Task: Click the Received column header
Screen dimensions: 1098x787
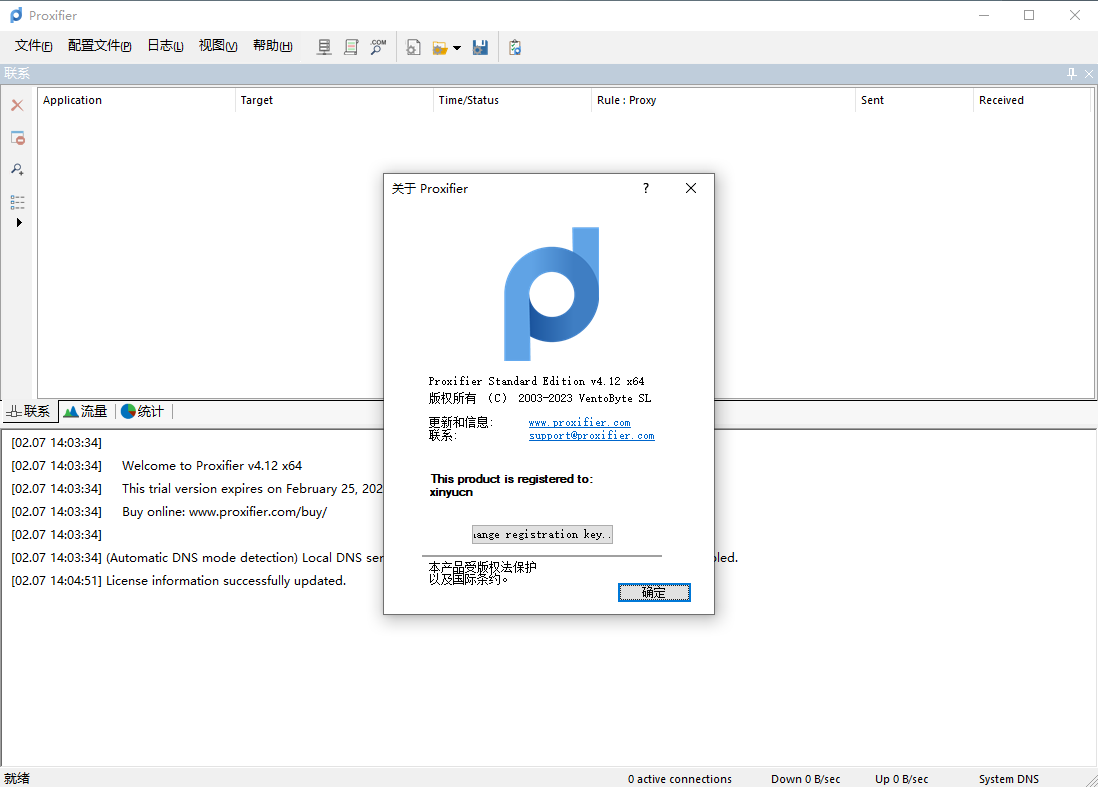Action: [1032, 100]
